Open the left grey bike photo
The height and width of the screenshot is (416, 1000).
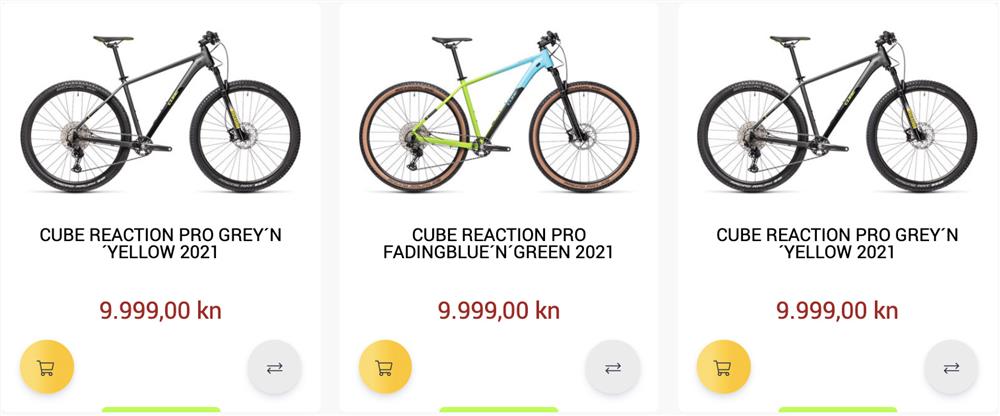[161, 111]
